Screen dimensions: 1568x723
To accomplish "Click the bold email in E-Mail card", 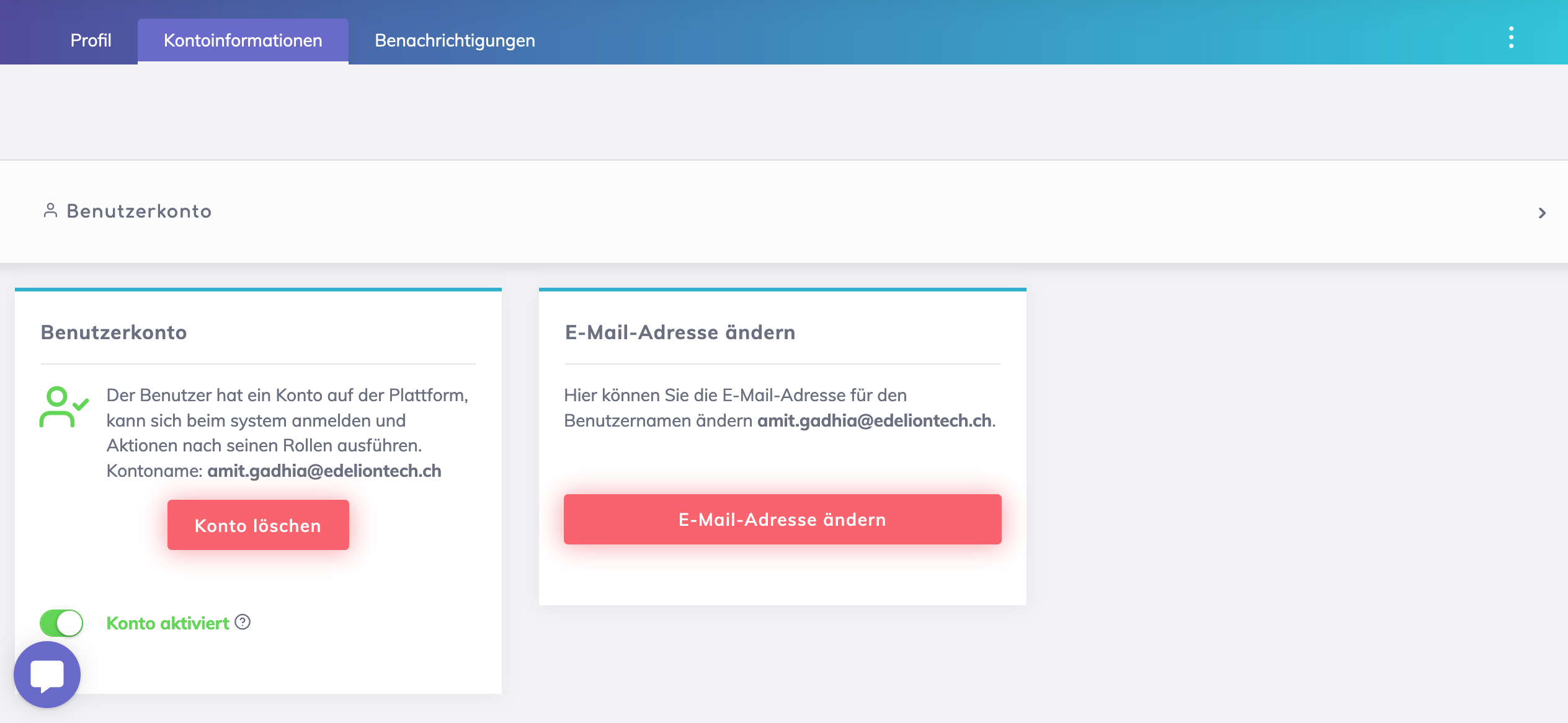I will [x=874, y=421].
